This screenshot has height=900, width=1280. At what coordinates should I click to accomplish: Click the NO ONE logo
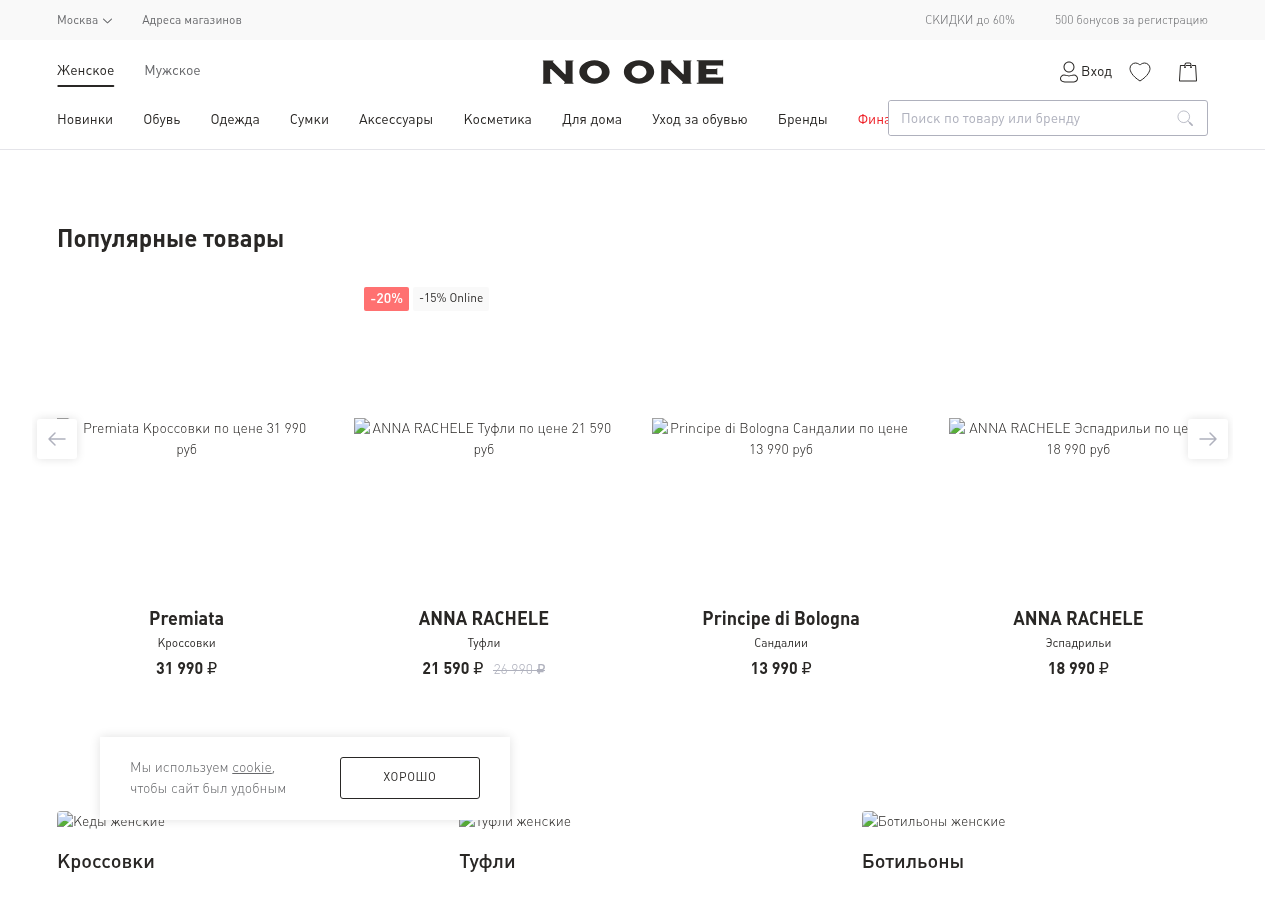[x=633, y=72]
